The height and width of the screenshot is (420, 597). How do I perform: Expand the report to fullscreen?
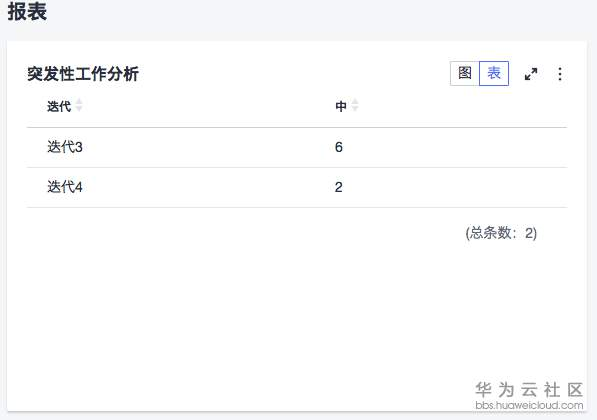pos(531,74)
